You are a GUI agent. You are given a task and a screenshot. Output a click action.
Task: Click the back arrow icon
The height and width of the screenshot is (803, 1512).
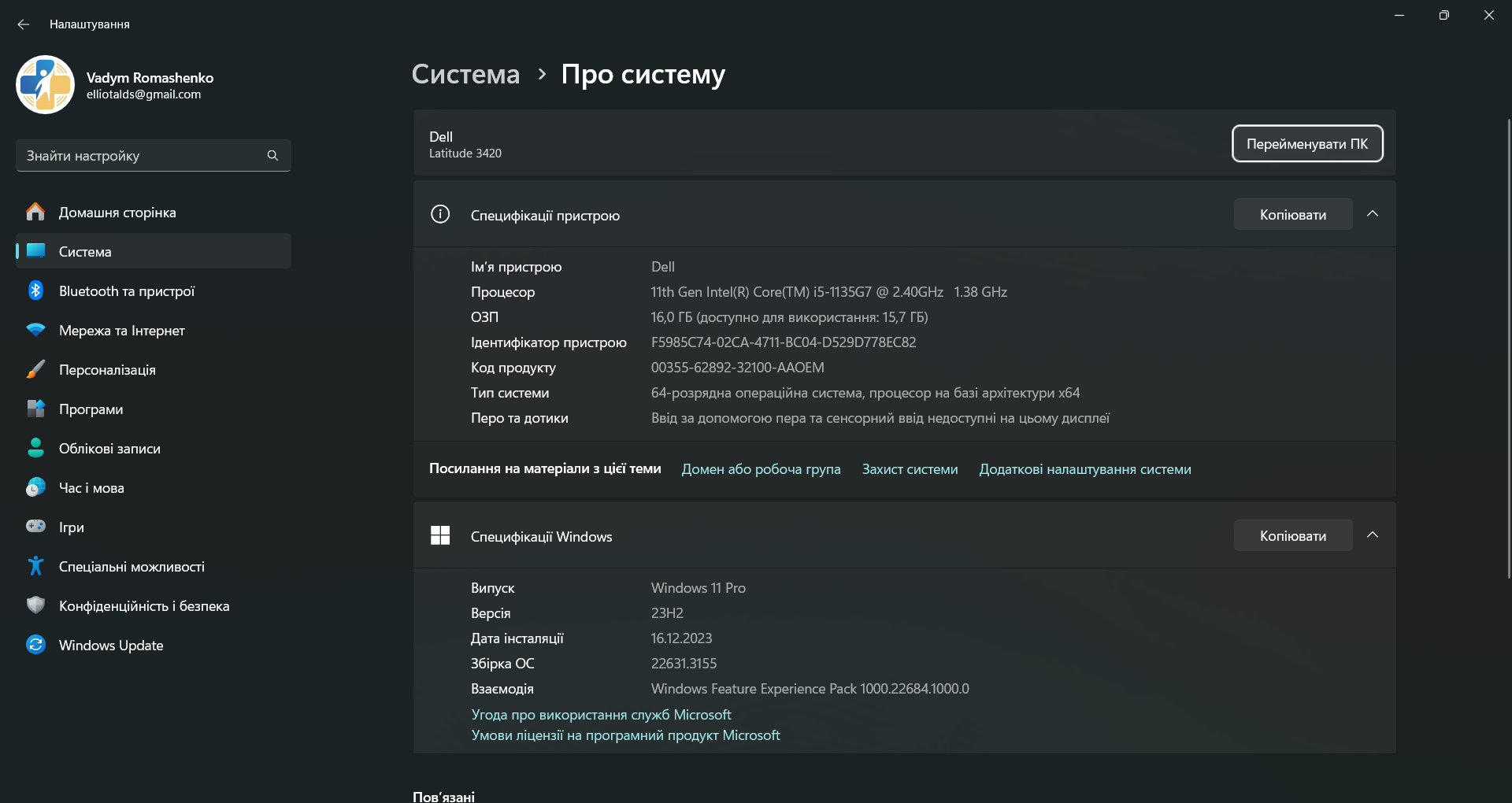[x=24, y=24]
